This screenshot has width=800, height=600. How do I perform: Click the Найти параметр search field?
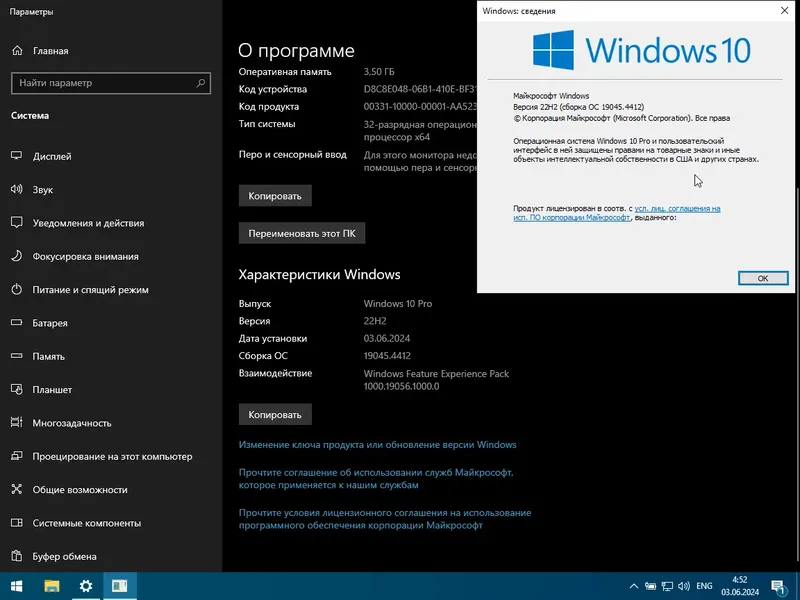point(110,83)
